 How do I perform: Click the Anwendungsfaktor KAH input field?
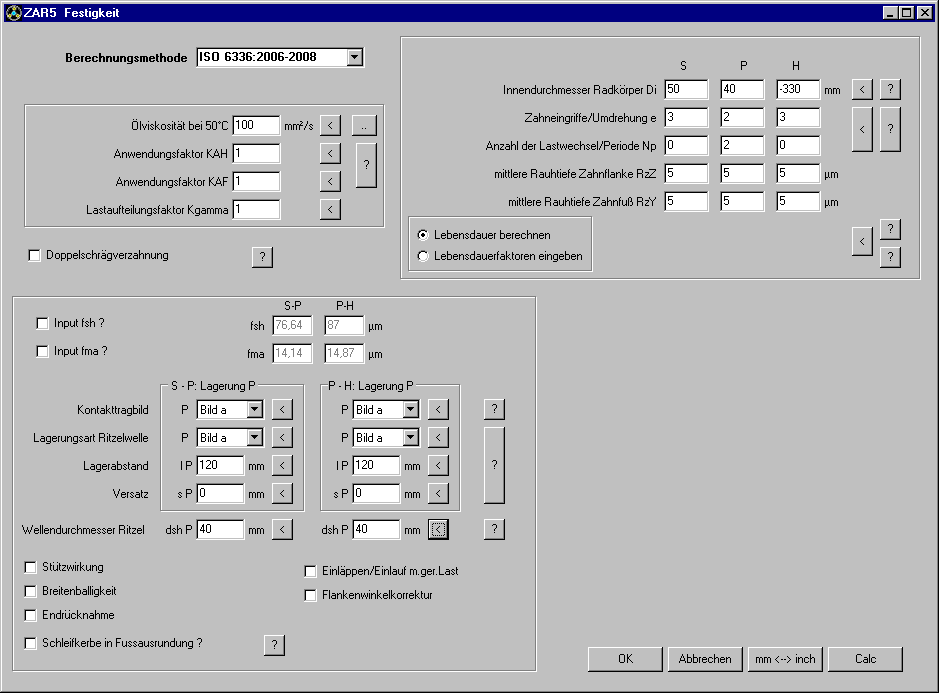pos(256,154)
